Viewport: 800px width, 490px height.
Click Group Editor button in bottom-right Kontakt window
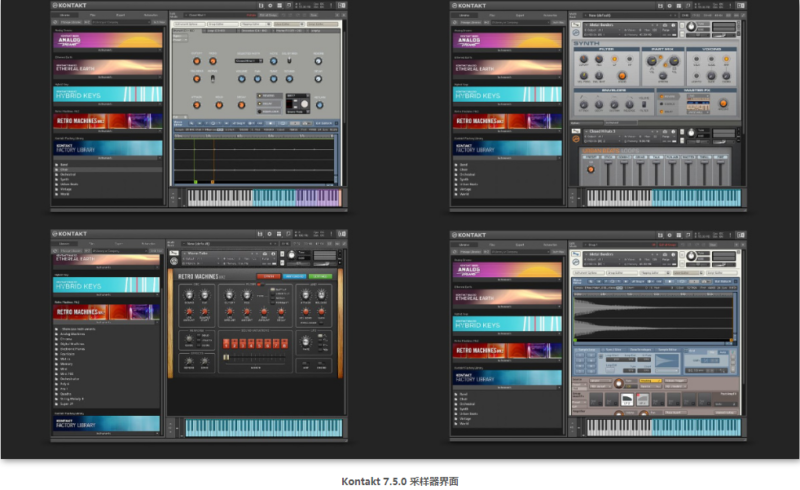pyautogui.click(x=621, y=273)
